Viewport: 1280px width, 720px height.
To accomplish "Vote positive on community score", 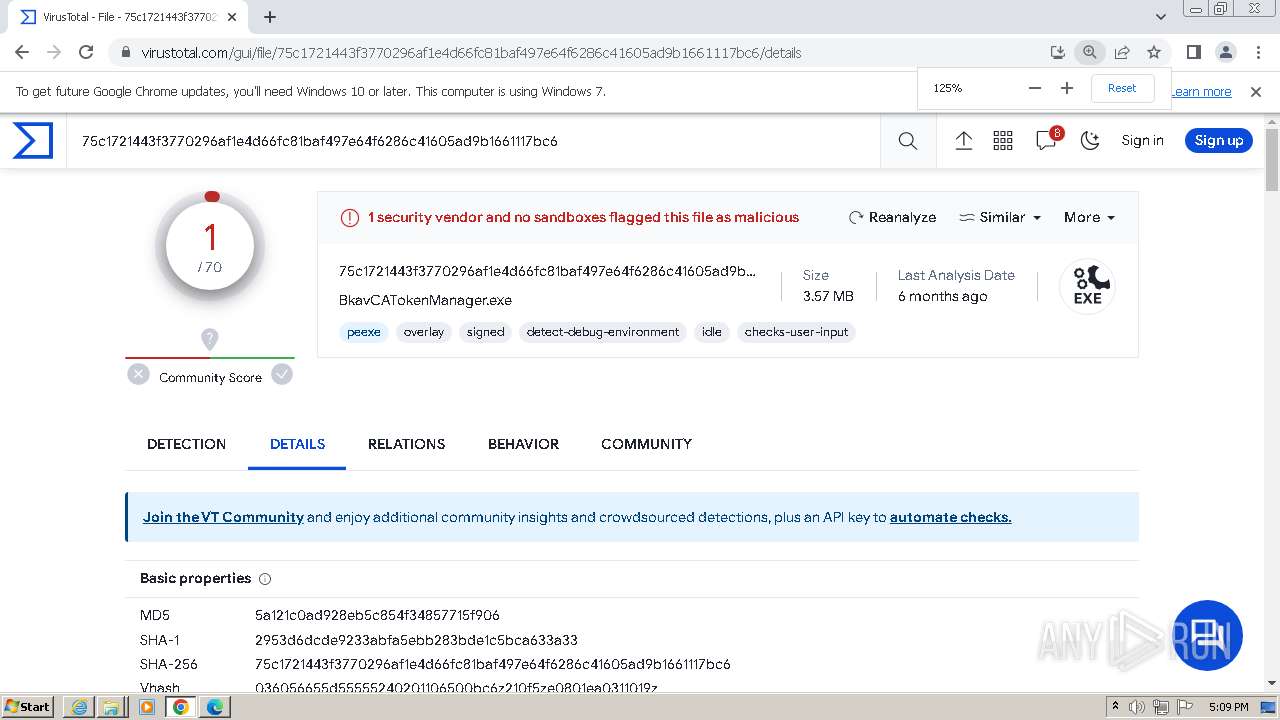I will (282, 374).
